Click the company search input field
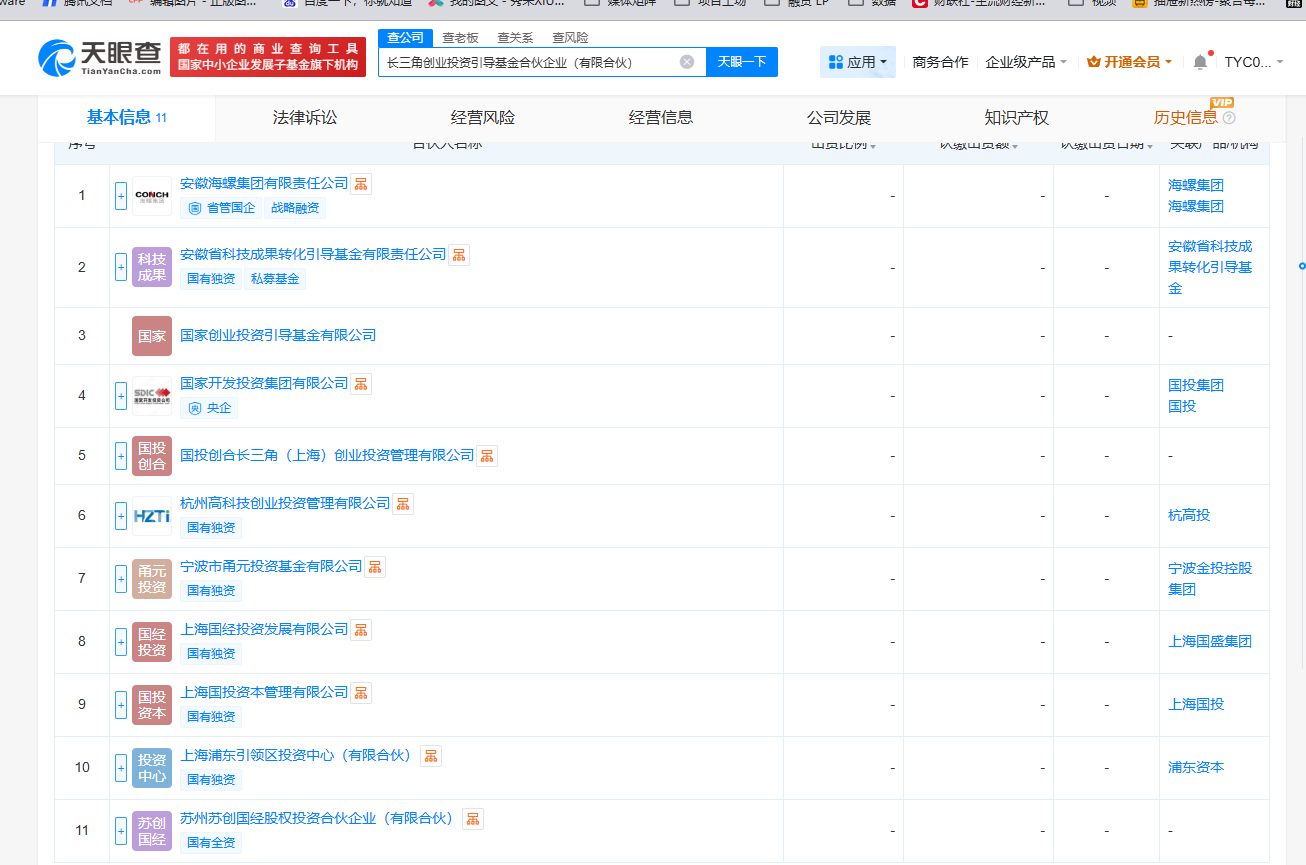Viewport: 1306px width, 865px height. coord(530,62)
